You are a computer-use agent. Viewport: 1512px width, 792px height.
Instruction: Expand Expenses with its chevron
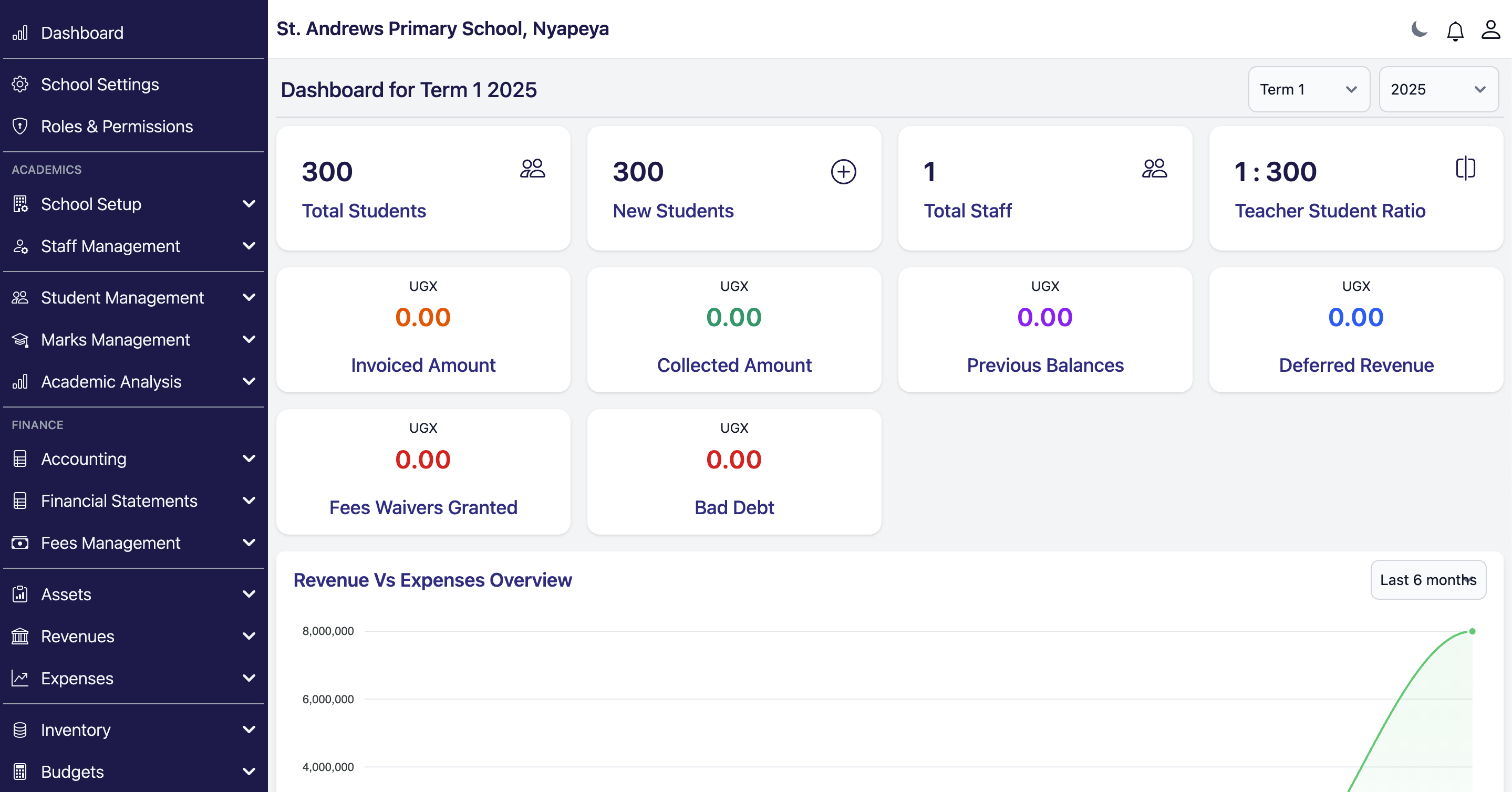[x=249, y=679]
